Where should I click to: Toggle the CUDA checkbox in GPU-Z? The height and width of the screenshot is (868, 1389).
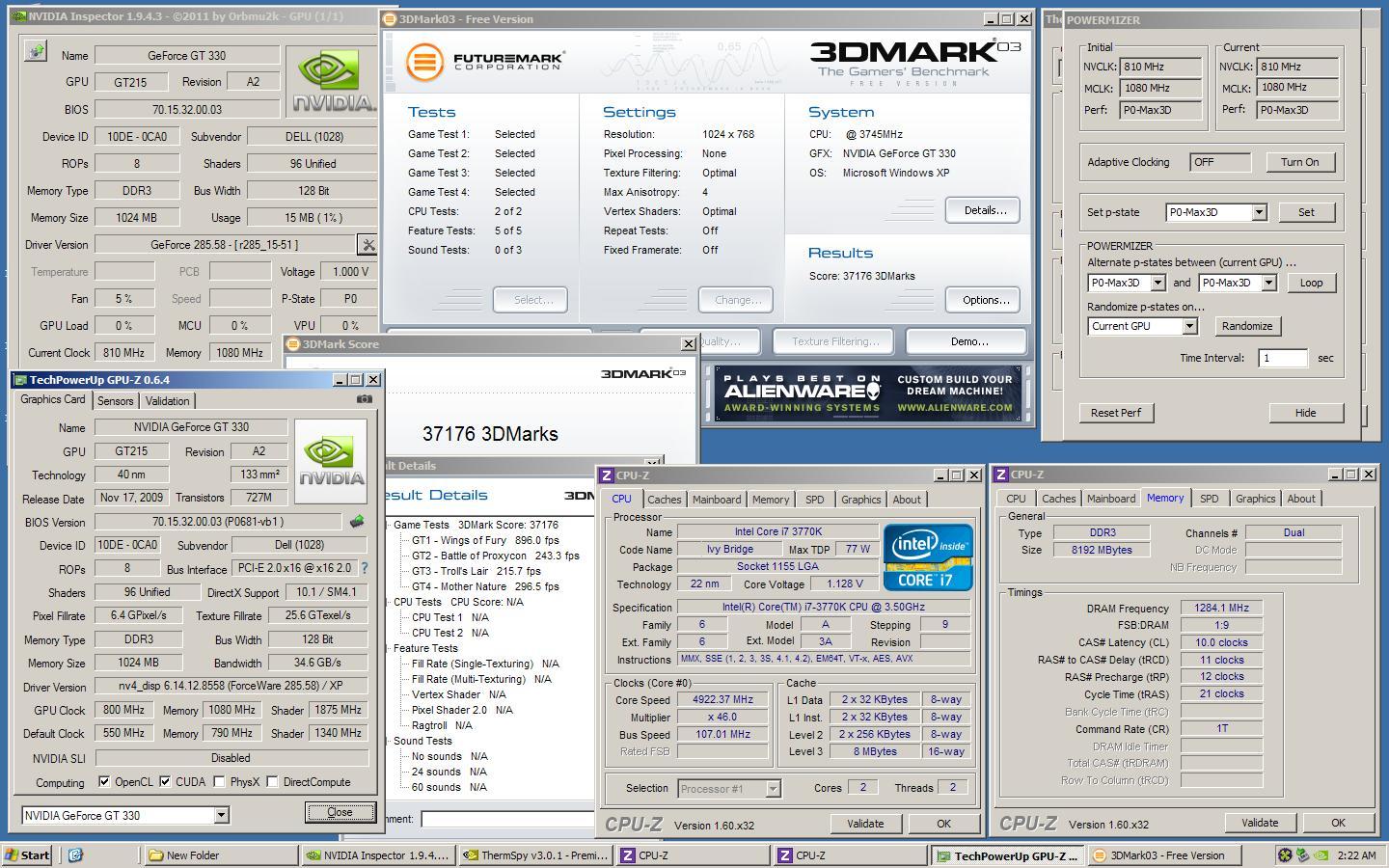click(165, 782)
